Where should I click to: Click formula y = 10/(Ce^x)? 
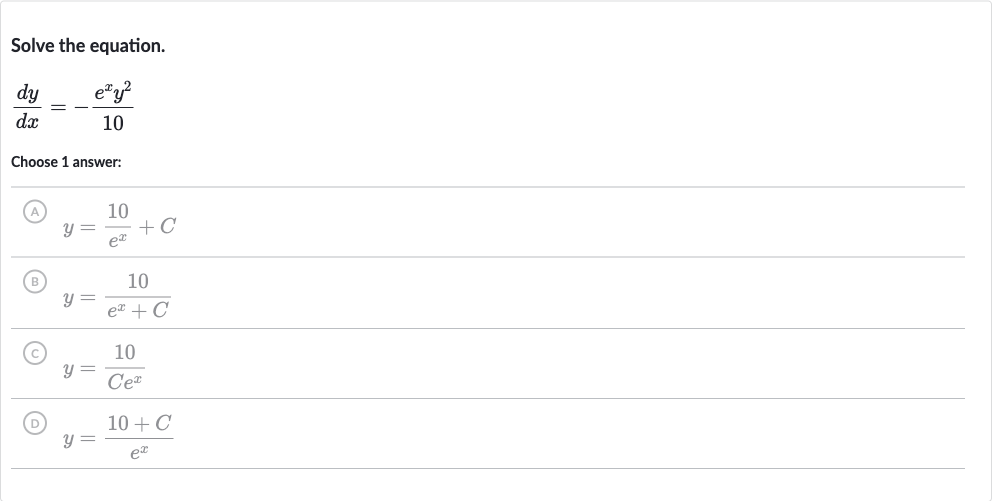[x=104, y=366]
